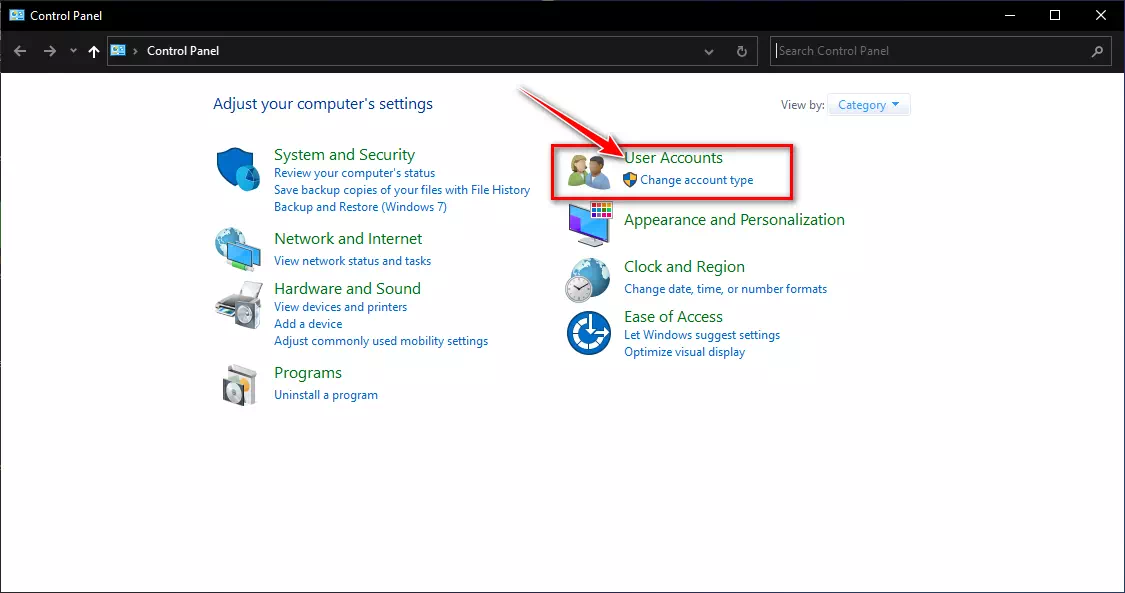This screenshot has width=1125, height=593.
Task: Click the address bar Control Panel icon
Action: pos(118,50)
